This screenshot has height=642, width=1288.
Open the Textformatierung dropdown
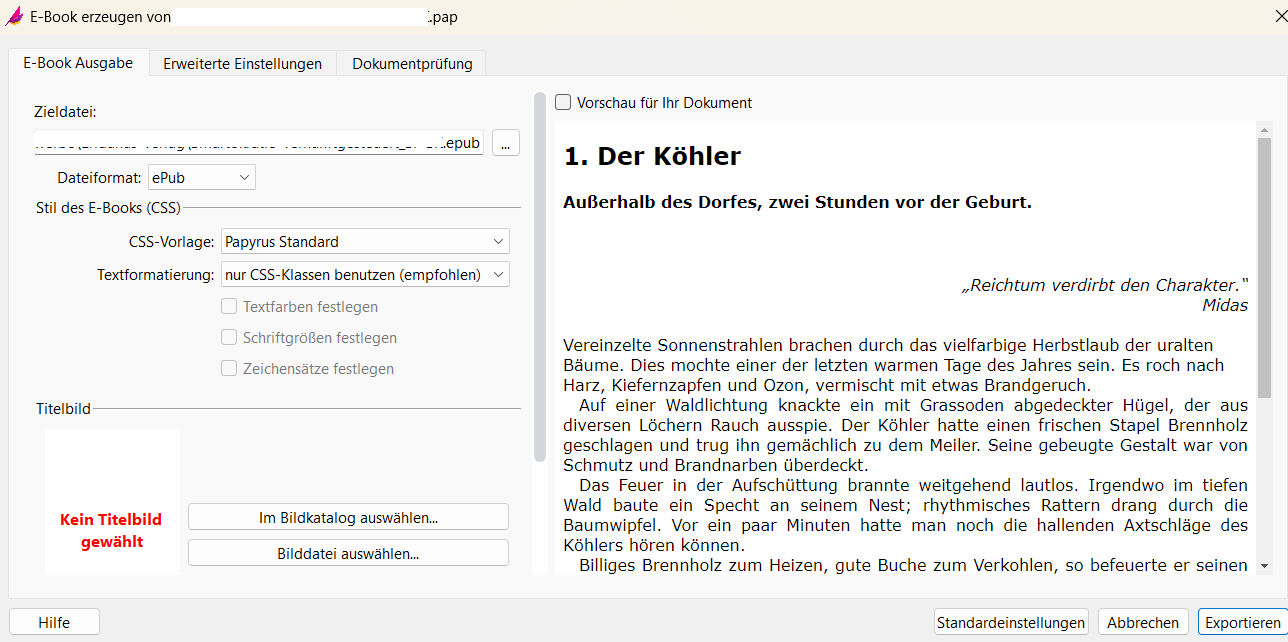(365, 274)
